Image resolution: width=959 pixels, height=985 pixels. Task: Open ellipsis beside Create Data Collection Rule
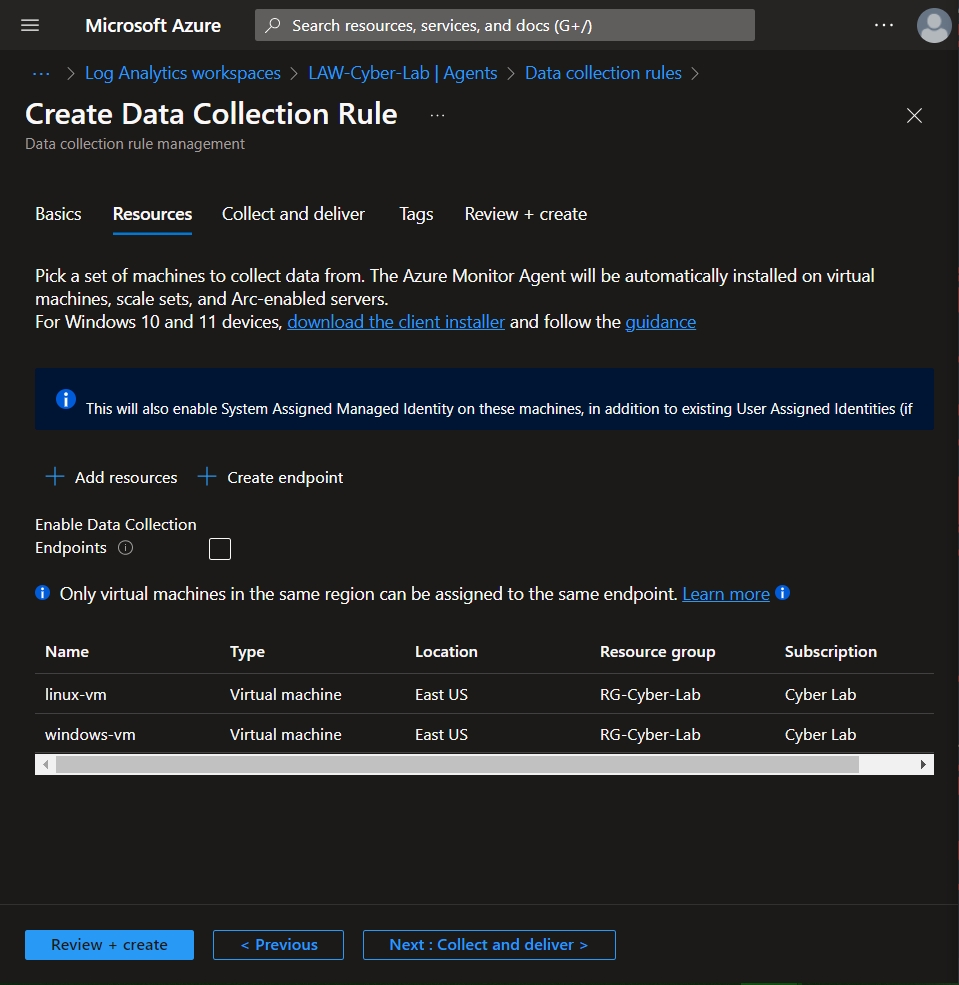pyautogui.click(x=437, y=116)
